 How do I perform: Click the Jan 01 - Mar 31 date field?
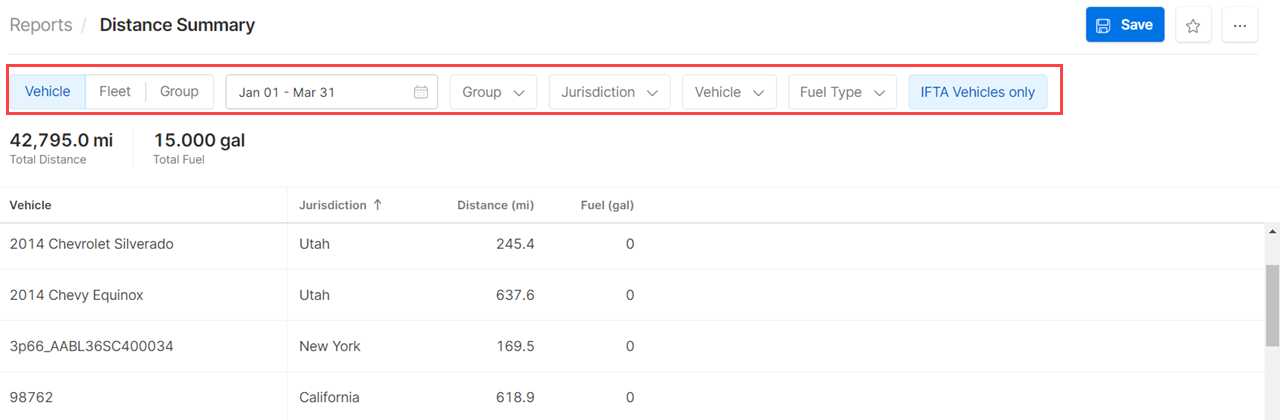coord(332,92)
